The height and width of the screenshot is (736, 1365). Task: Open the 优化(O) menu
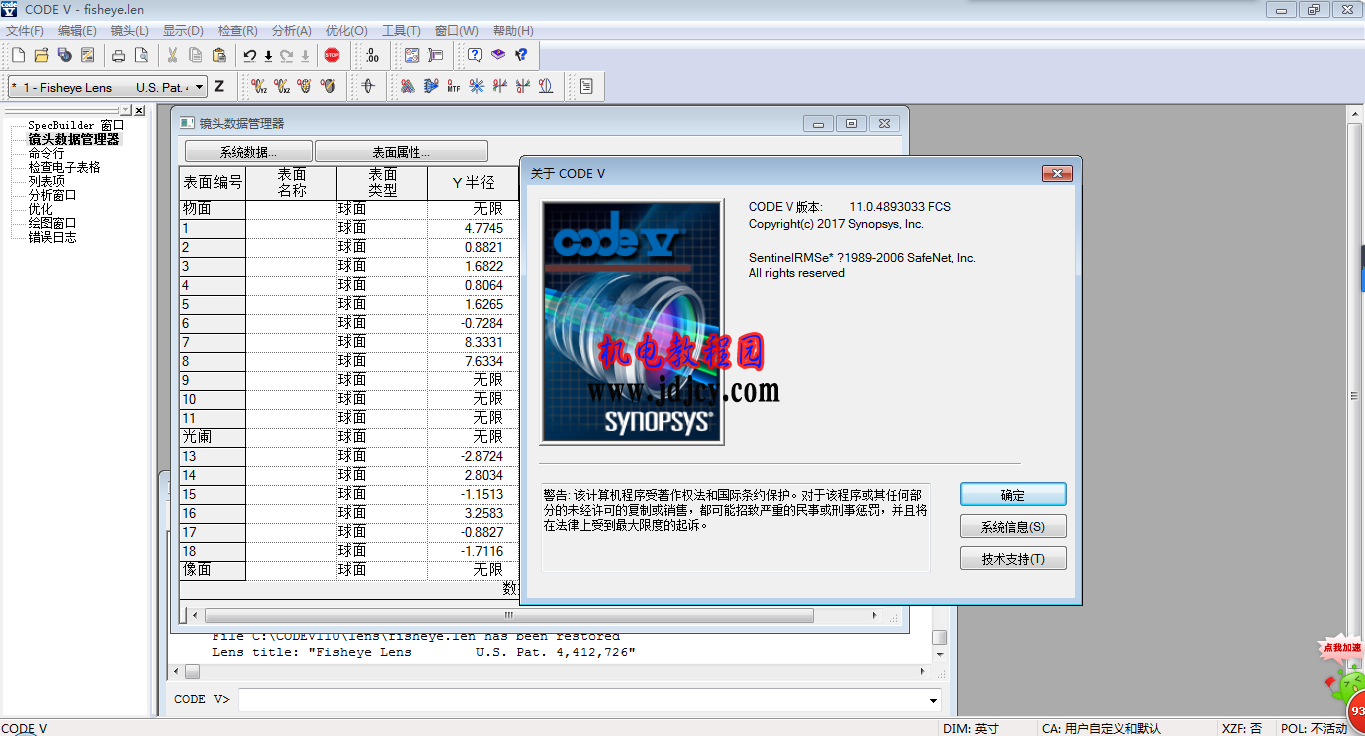coord(346,31)
